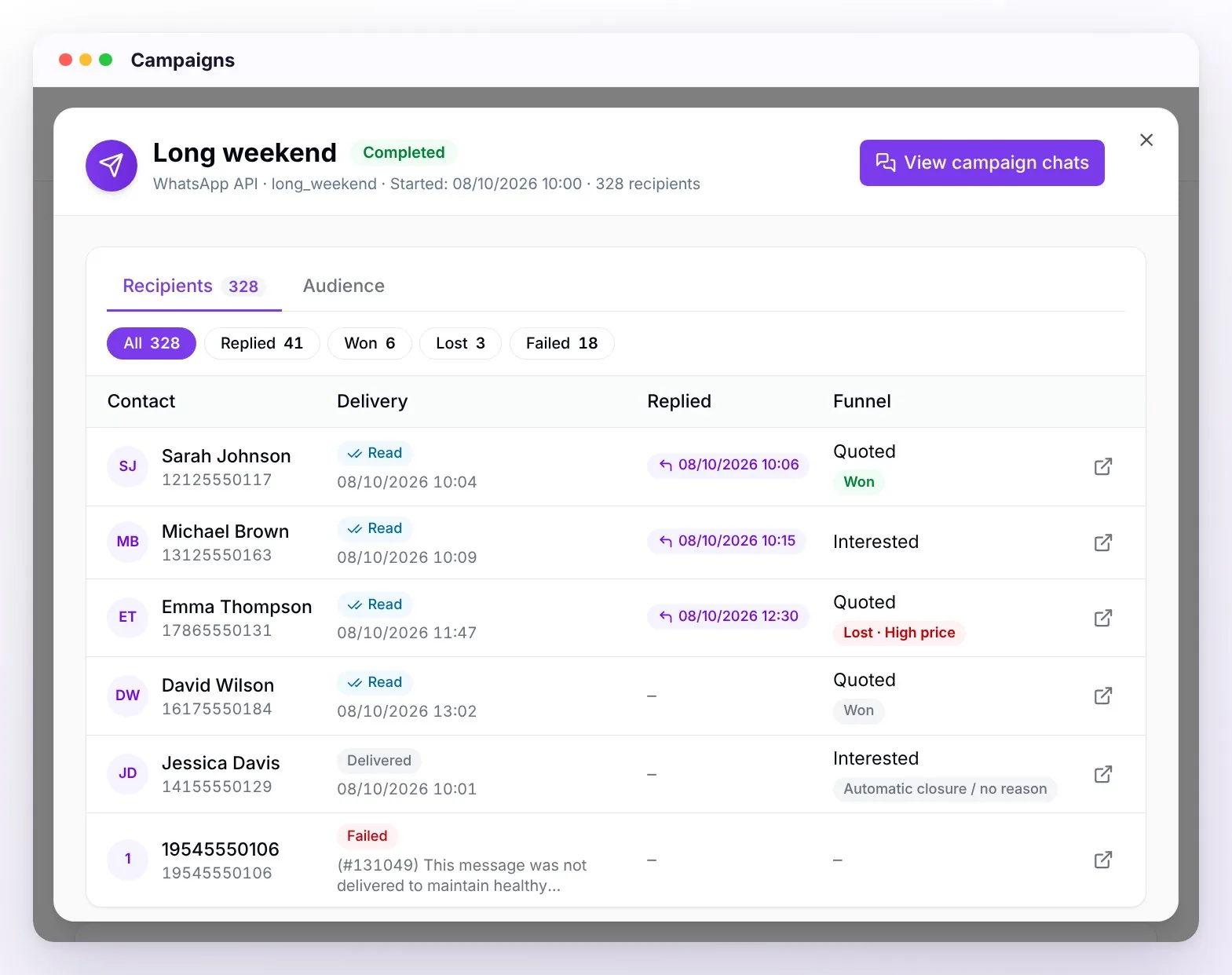Click the Contact column header

(141, 401)
